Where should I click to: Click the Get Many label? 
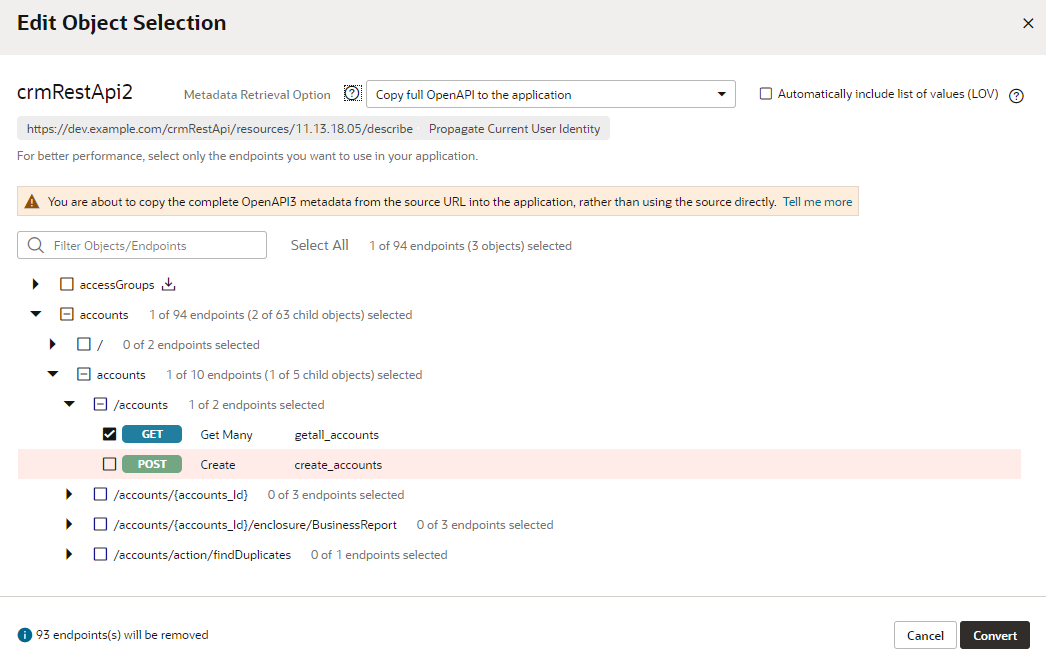coord(226,435)
